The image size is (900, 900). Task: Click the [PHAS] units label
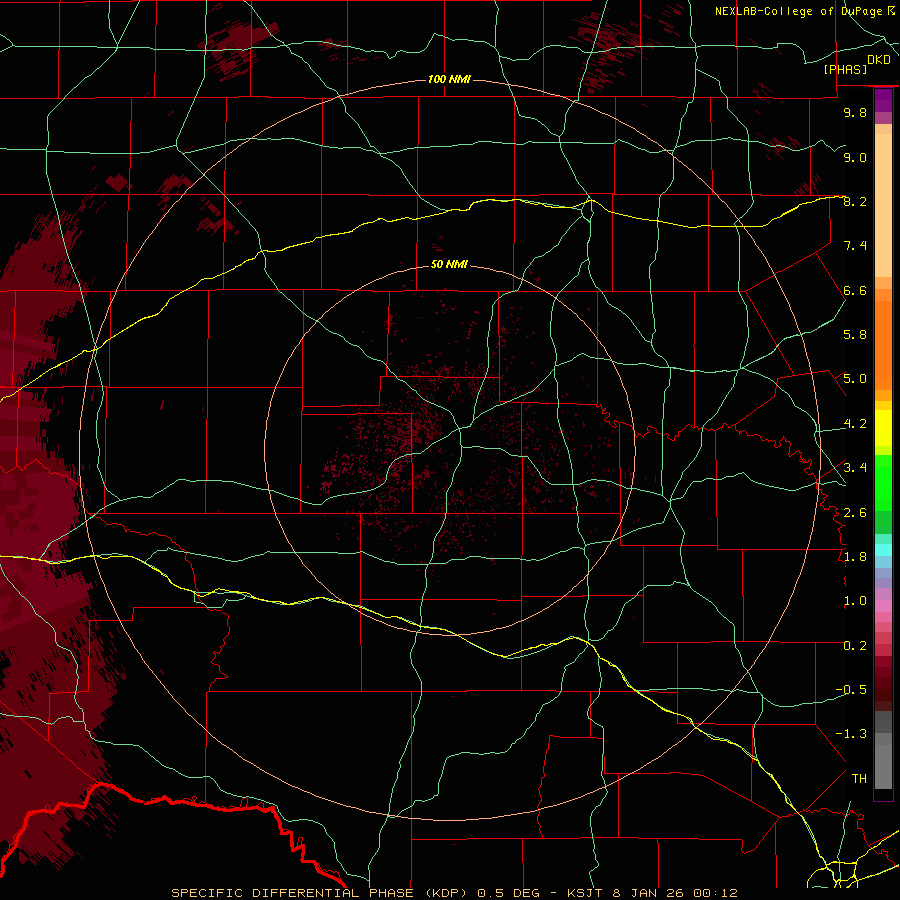coord(845,69)
